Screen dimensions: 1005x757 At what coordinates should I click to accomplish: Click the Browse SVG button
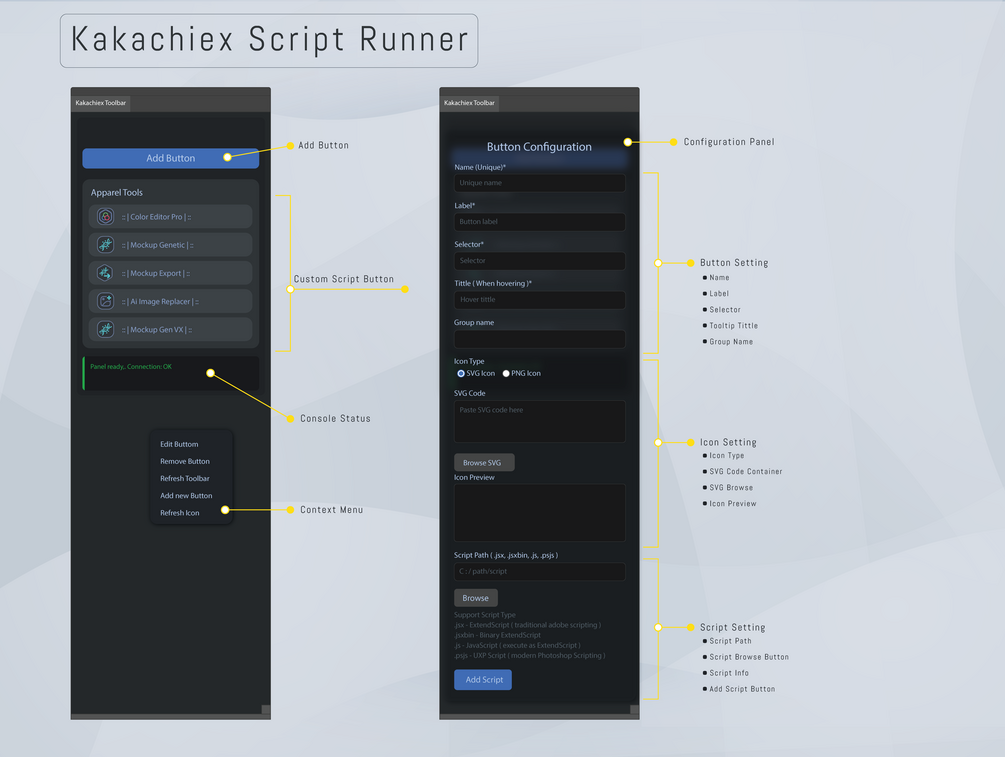point(484,463)
